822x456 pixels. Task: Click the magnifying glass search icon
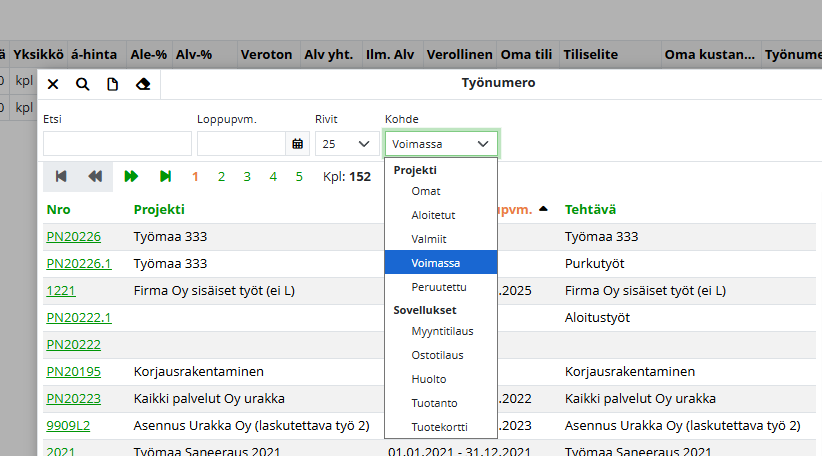pos(82,84)
